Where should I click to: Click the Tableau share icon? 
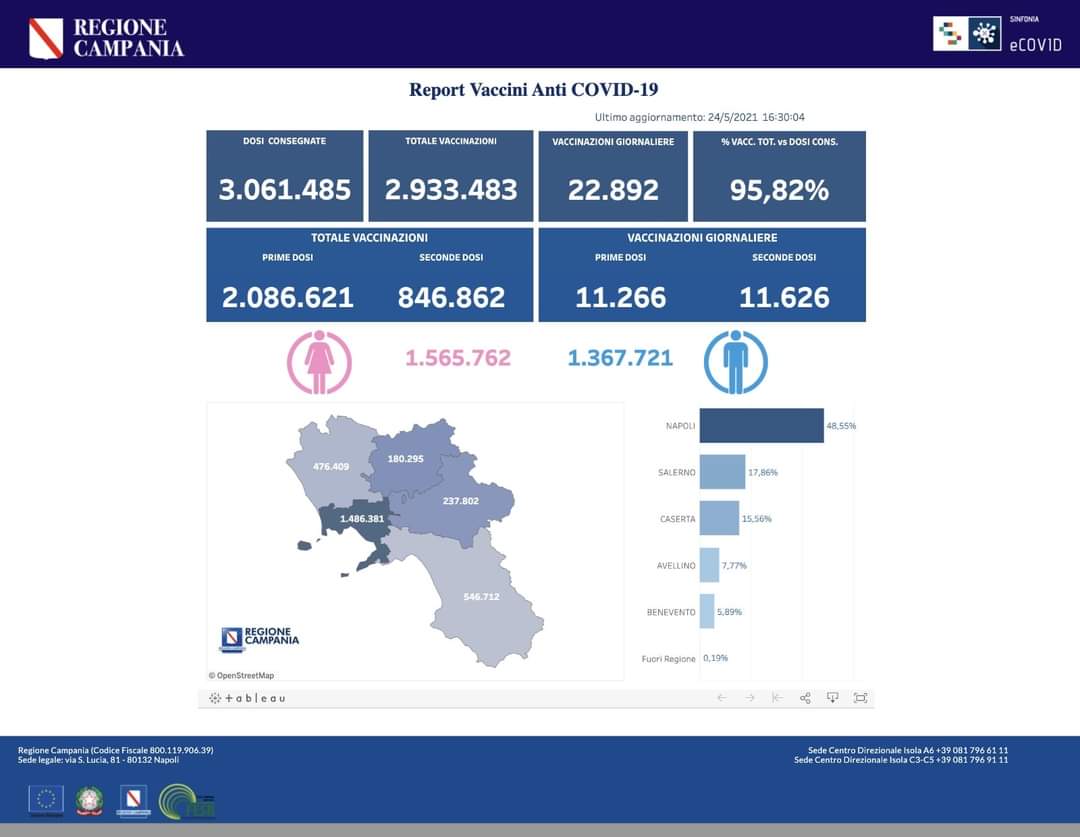805,698
